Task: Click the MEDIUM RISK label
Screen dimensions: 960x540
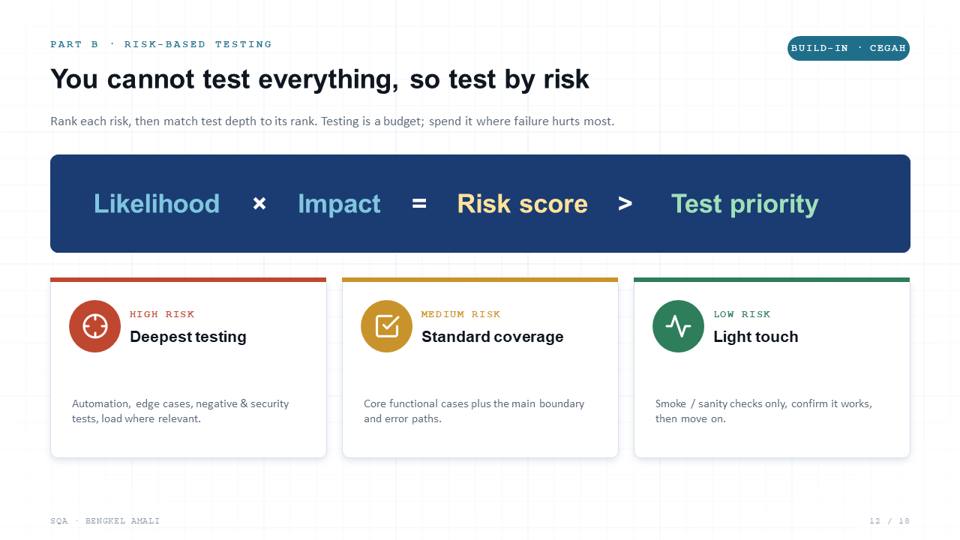Action: [x=460, y=314]
